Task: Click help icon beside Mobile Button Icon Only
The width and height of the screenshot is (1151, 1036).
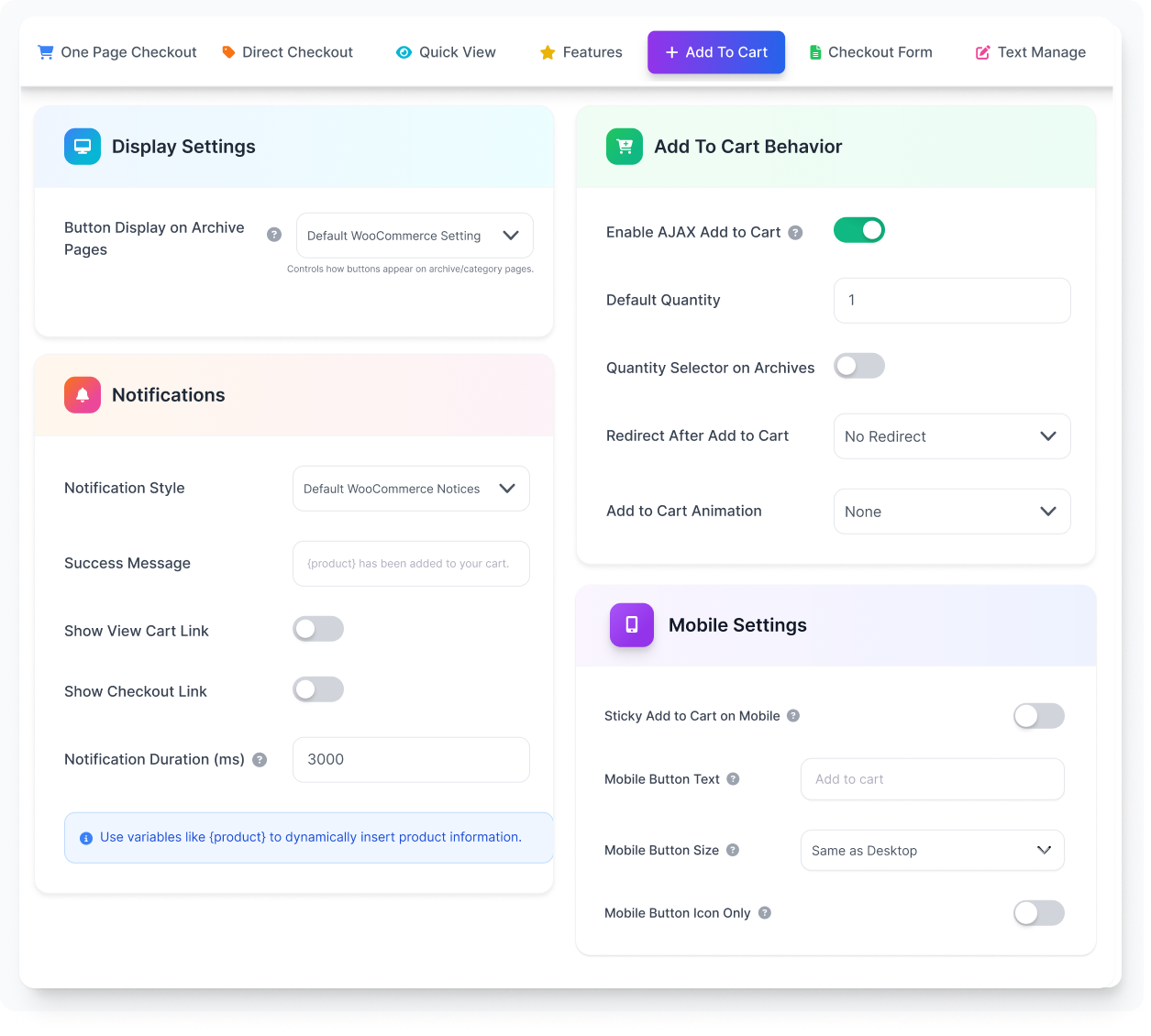Action: coord(765,913)
